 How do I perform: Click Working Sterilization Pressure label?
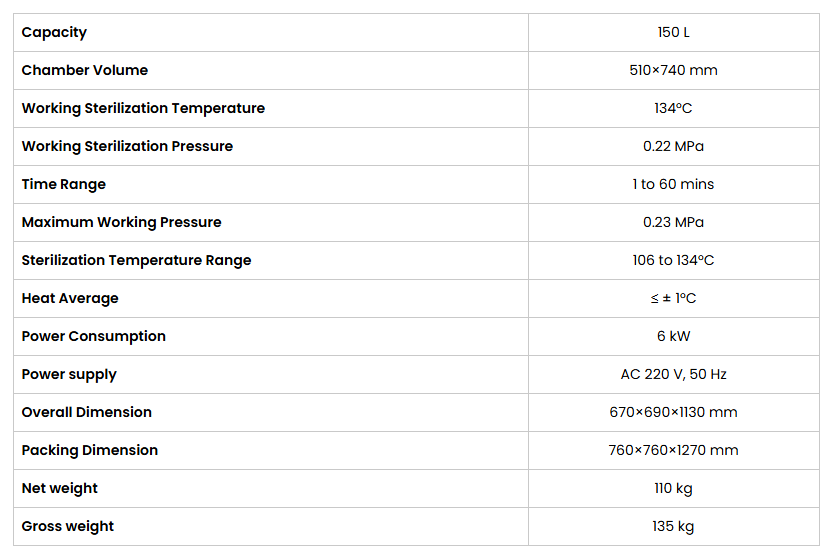point(127,146)
